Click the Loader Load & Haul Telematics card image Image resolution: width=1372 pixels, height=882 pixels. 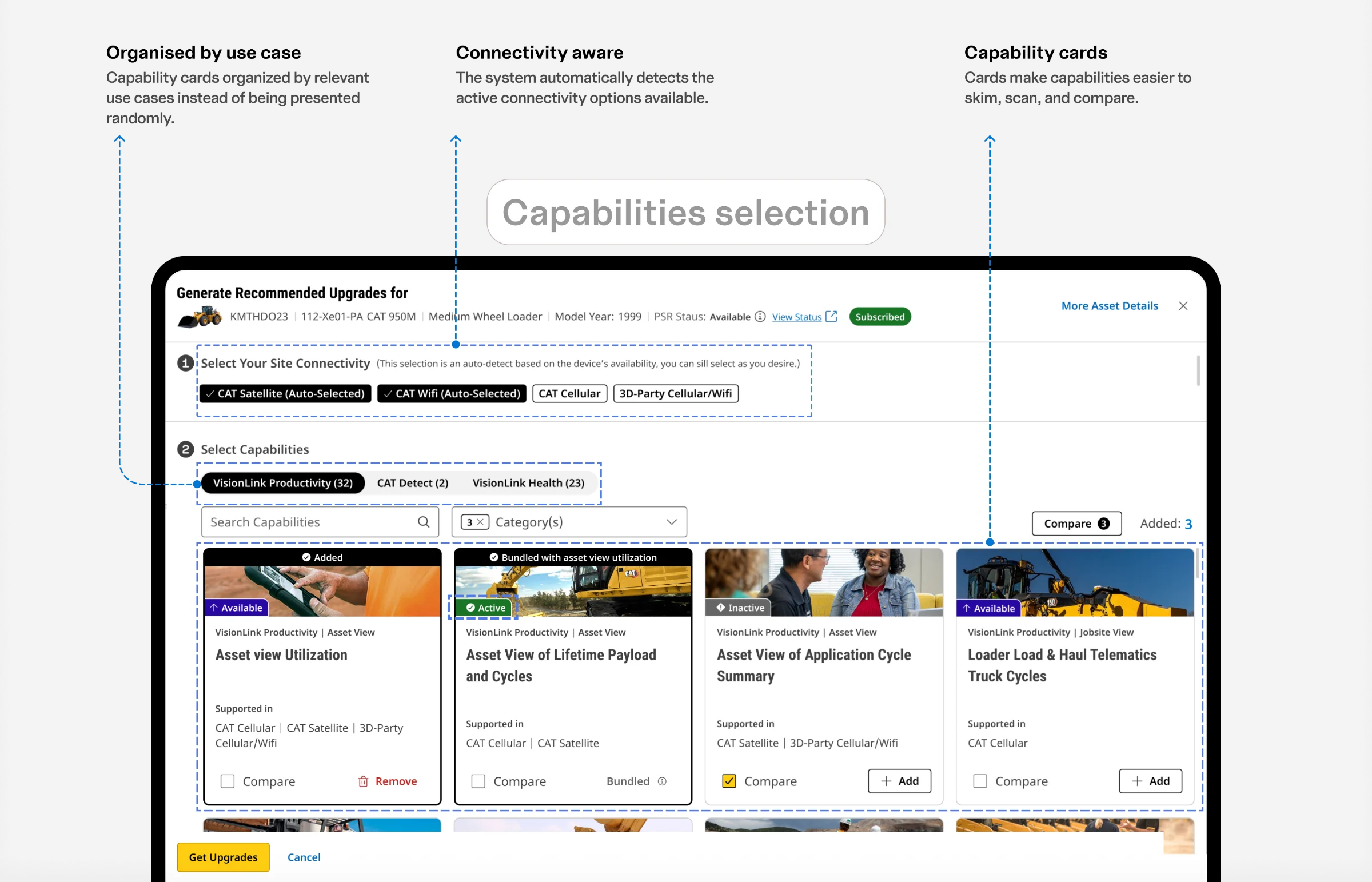point(1075,582)
